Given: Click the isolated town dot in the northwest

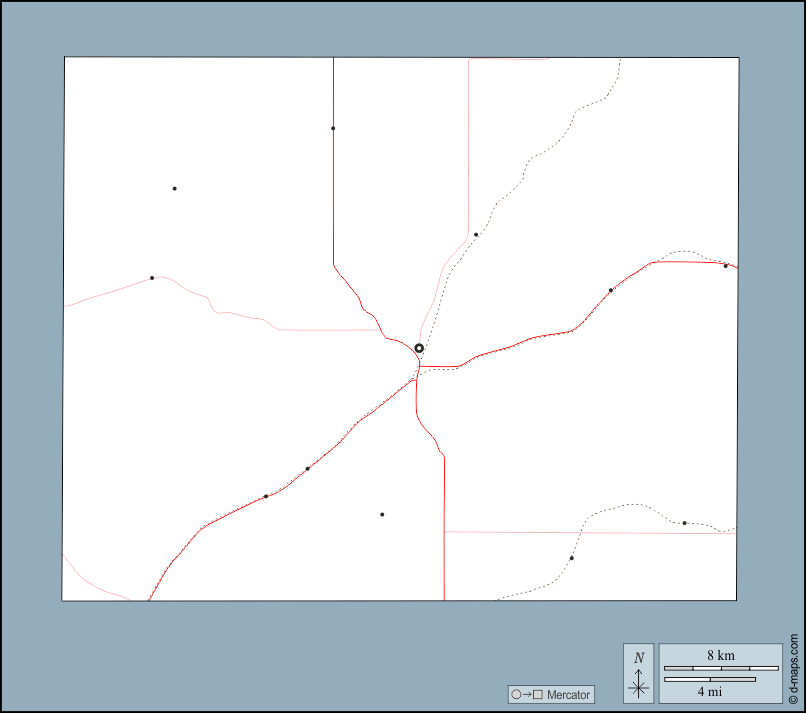Looking at the screenshot, I should pos(174,188).
